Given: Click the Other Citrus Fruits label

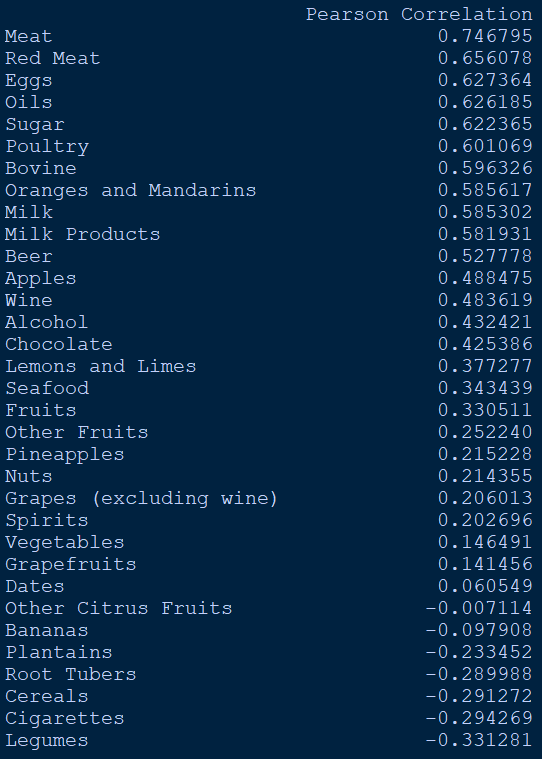Looking at the screenshot, I should pyautogui.click(x=119, y=608).
